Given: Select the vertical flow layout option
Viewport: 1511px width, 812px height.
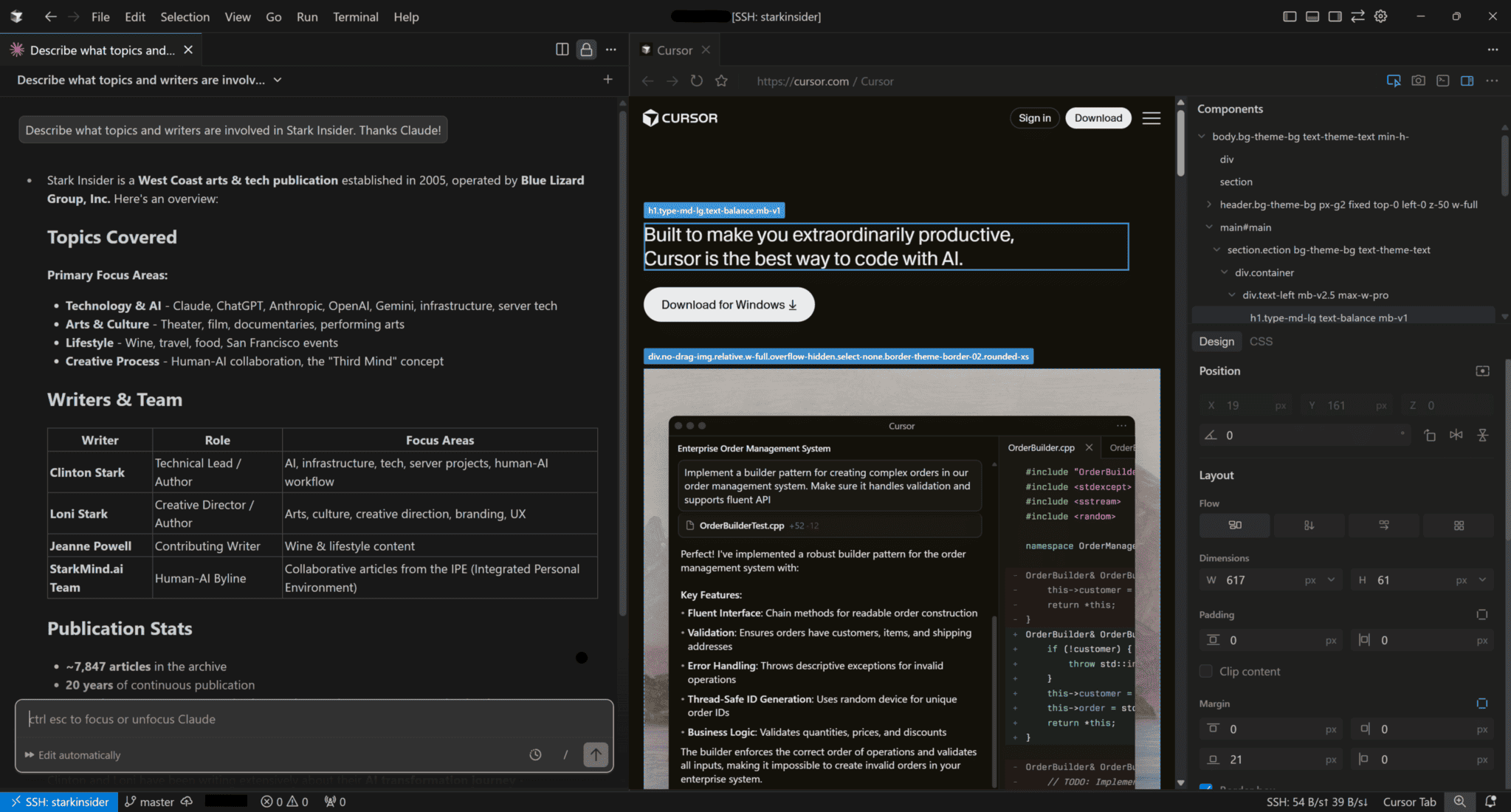Looking at the screenshot, I should click(1309, 526).
